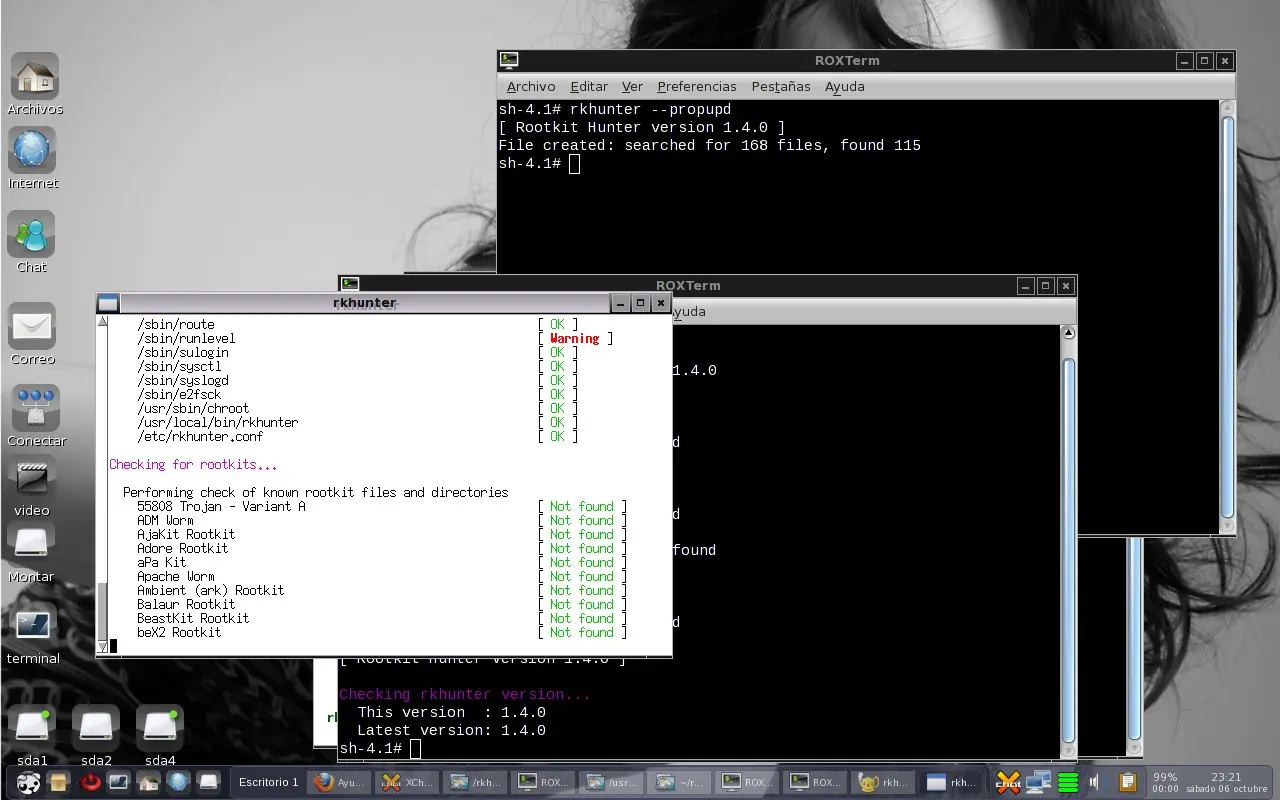This screenshot has height=800, width=1280.
Task: Click the drive launcher icon in taskbar
Action: (x=208, y=782)
